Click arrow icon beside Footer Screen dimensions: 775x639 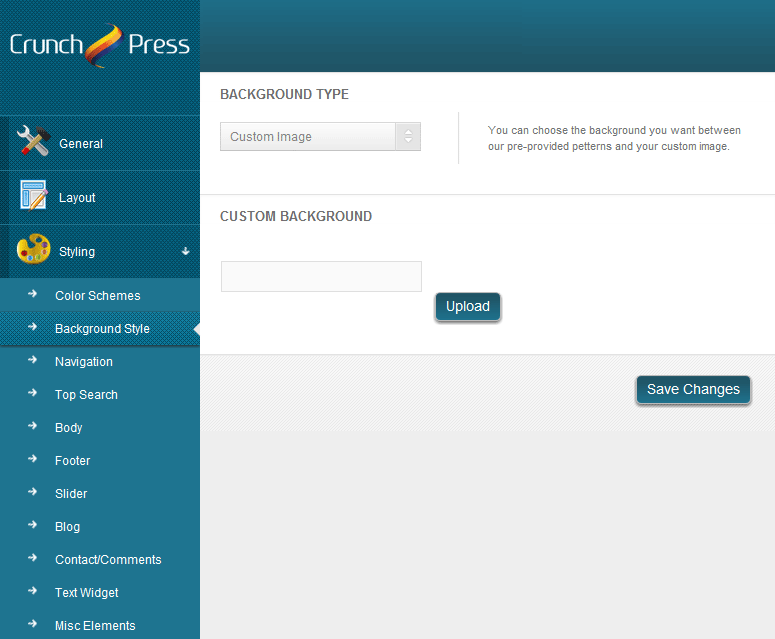33,459
